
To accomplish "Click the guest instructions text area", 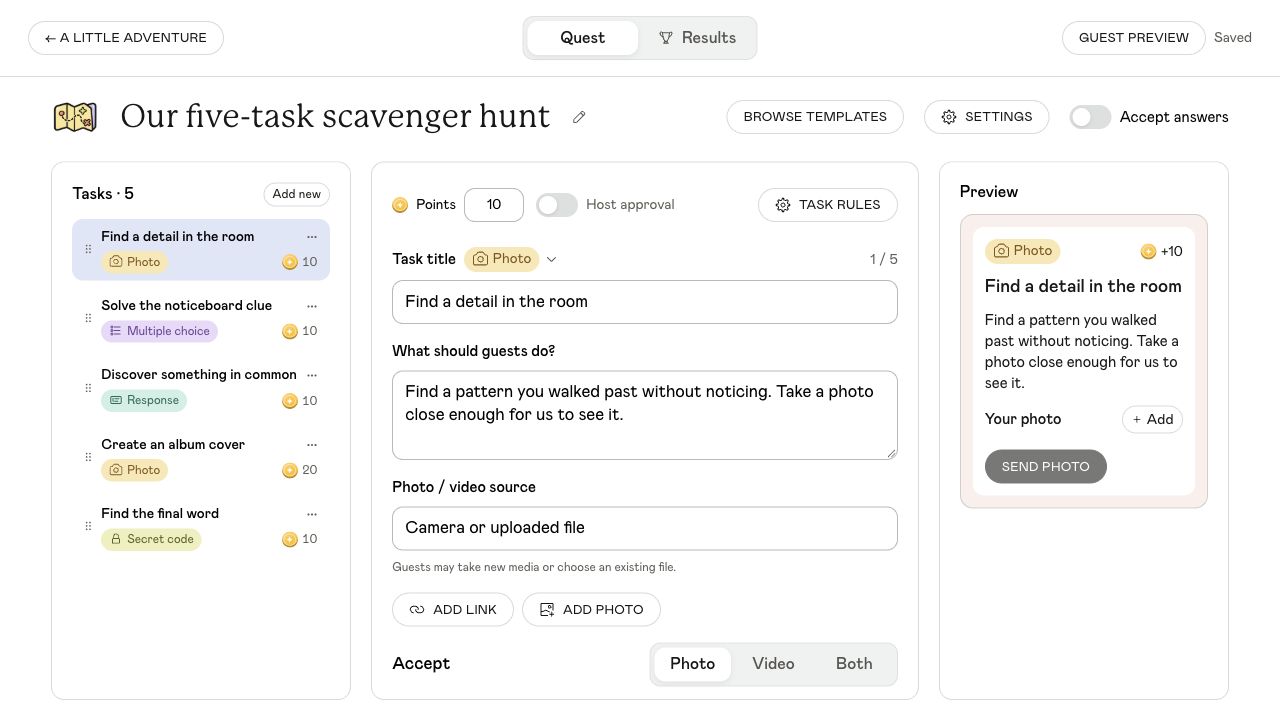I will click(645, 415).
